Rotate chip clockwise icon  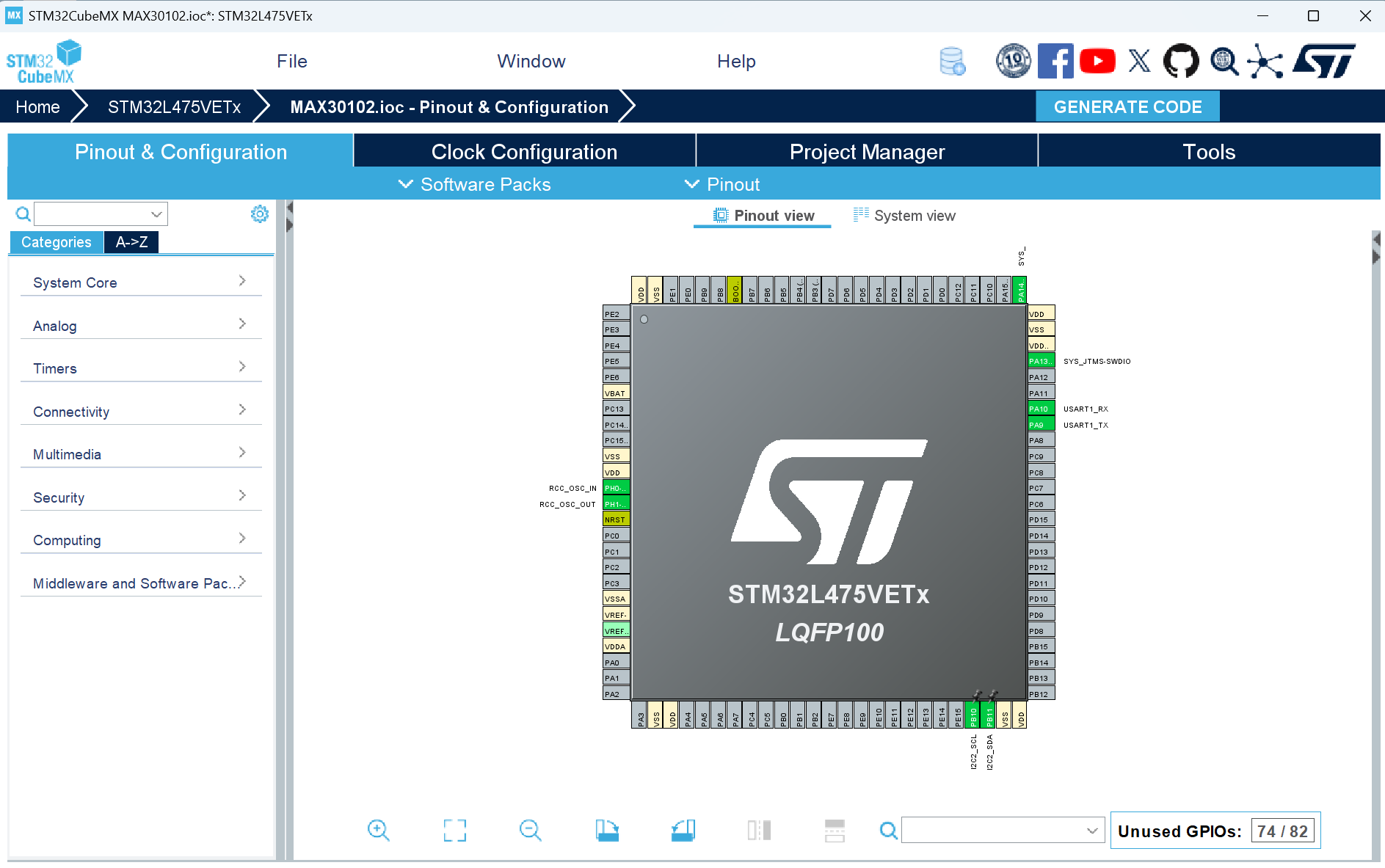pos(608,831)
